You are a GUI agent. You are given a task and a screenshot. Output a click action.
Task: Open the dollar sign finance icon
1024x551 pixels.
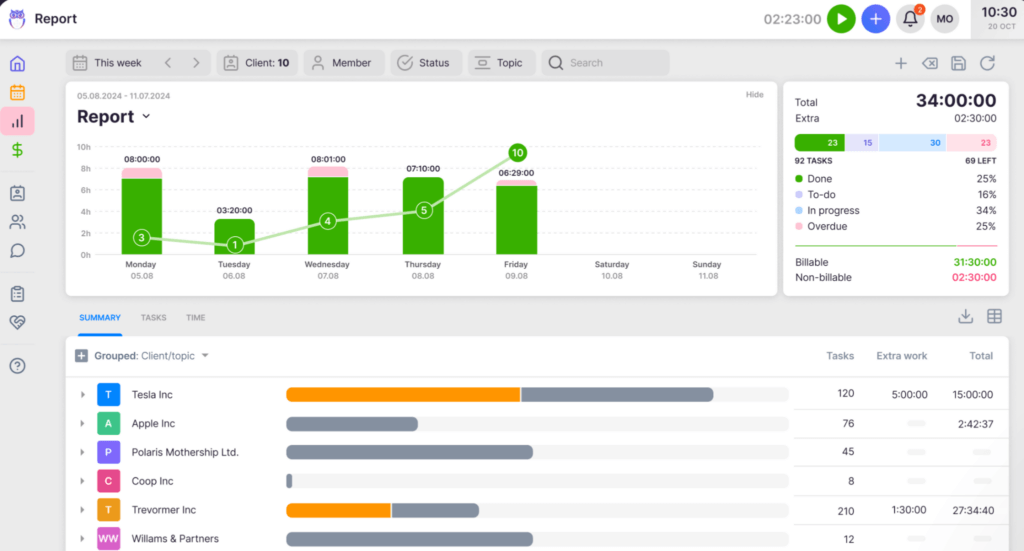pyautogui.click(x=17, y=150)
